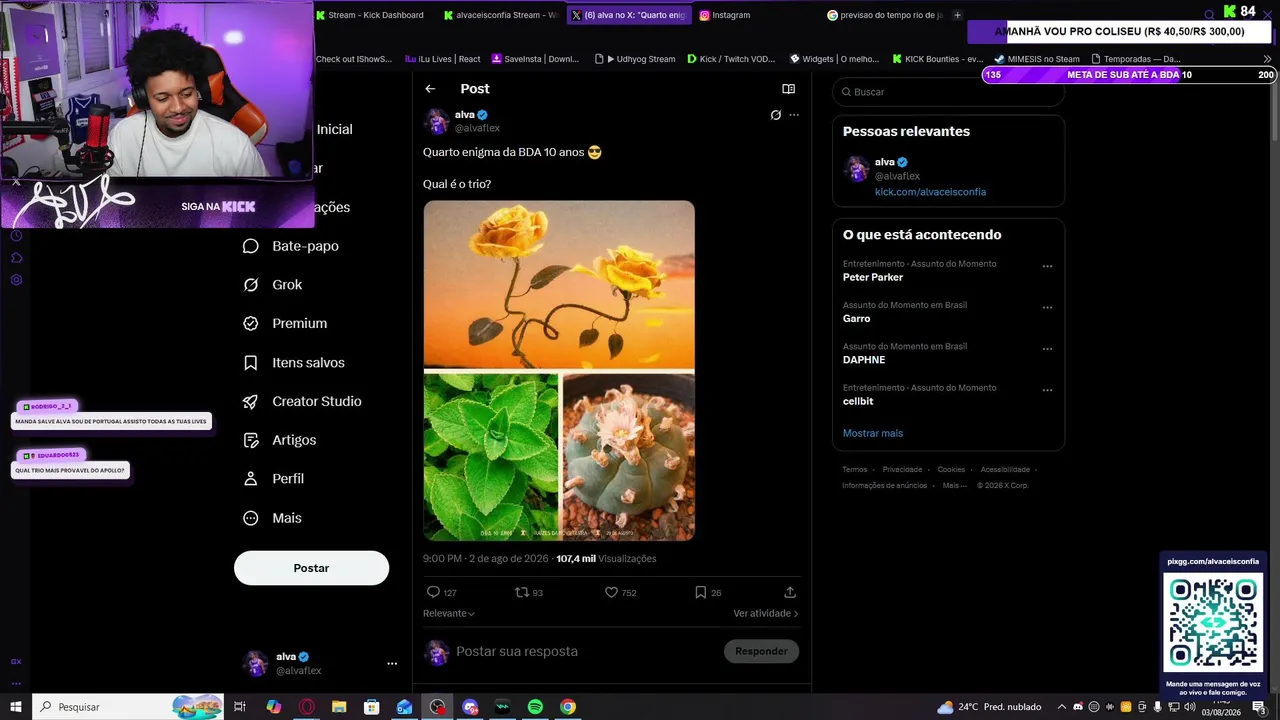This screenshot has height=720, width=1280.
Task: Open the Garro trending topic
Action: coord(857,318)
